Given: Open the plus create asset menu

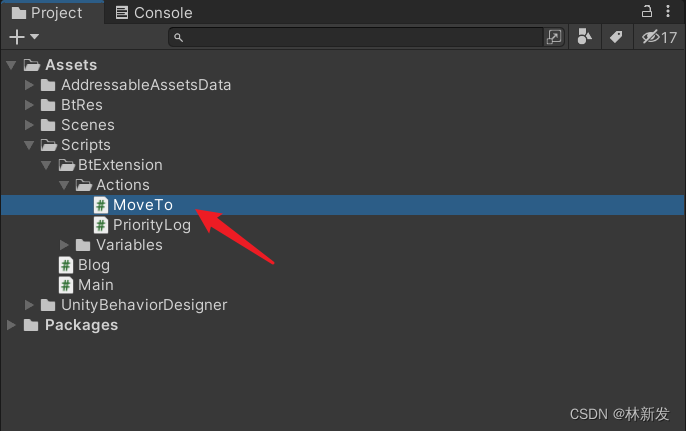Looking at the screenshot, I should (x=24, y=37).
